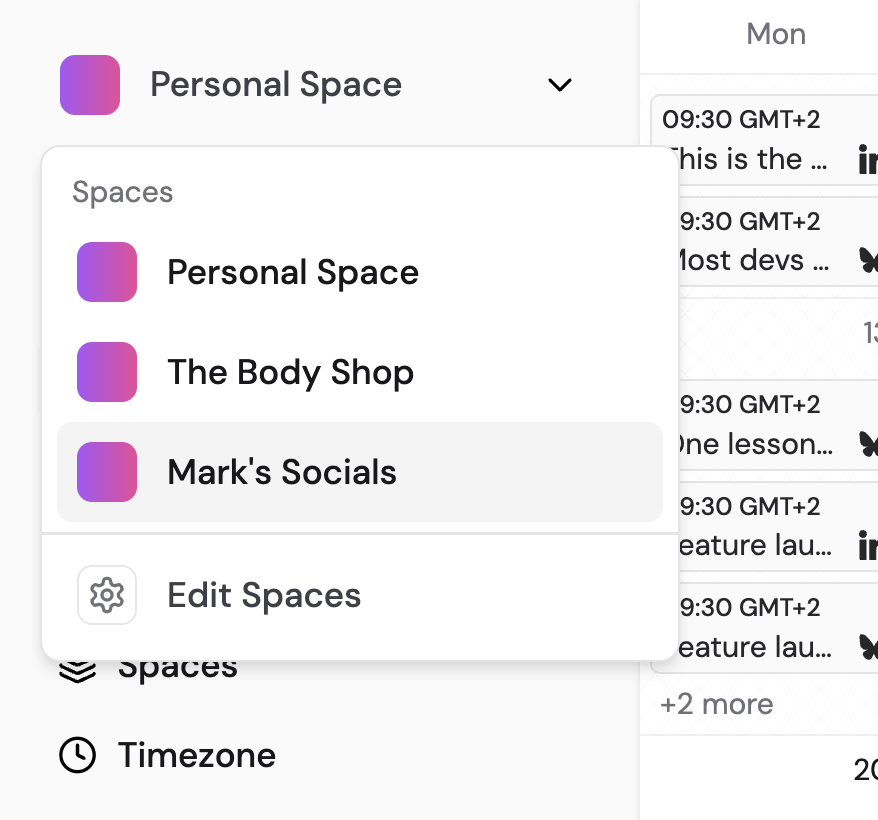Image resolution: width=878 pixels, height=820 pixels.
Task: Click Mark's Socials gradient square icon
Action: click(x=107, y=472)
